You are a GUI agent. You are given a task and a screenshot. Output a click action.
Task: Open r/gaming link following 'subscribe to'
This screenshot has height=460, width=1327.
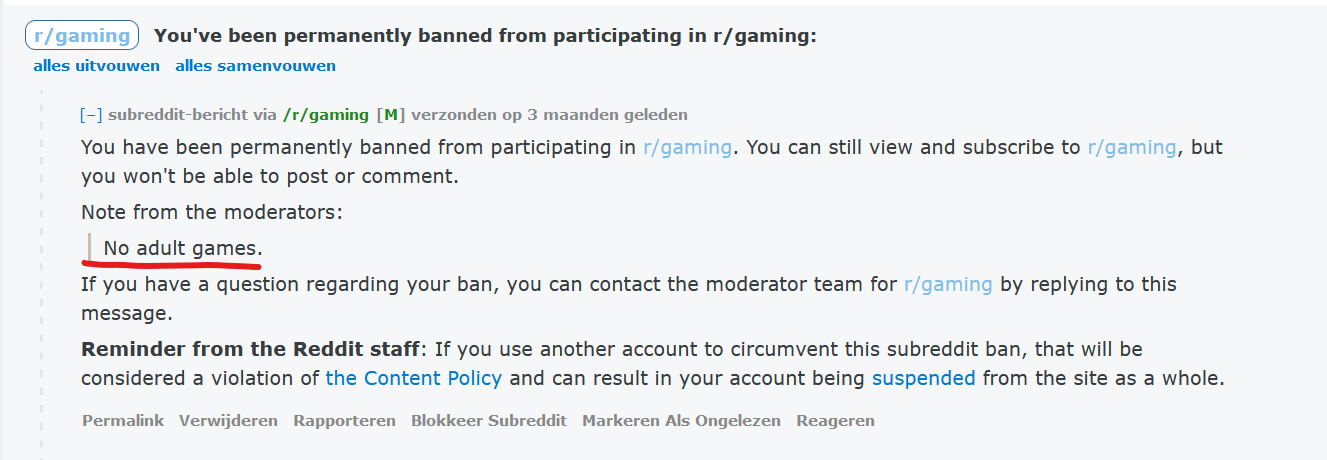tap(1132, 148)
